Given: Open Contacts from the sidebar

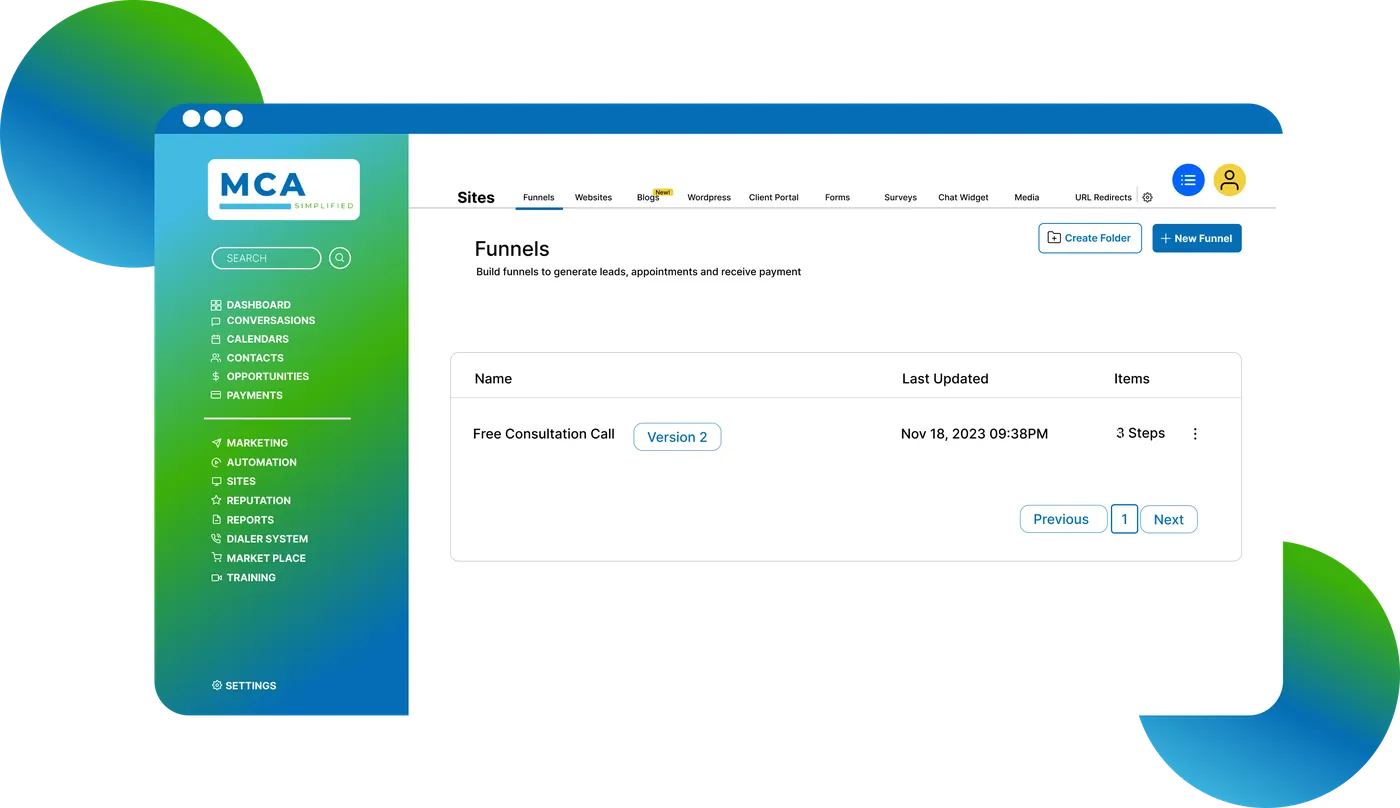Looking at the screenshot, I should (x=247, y=358).
